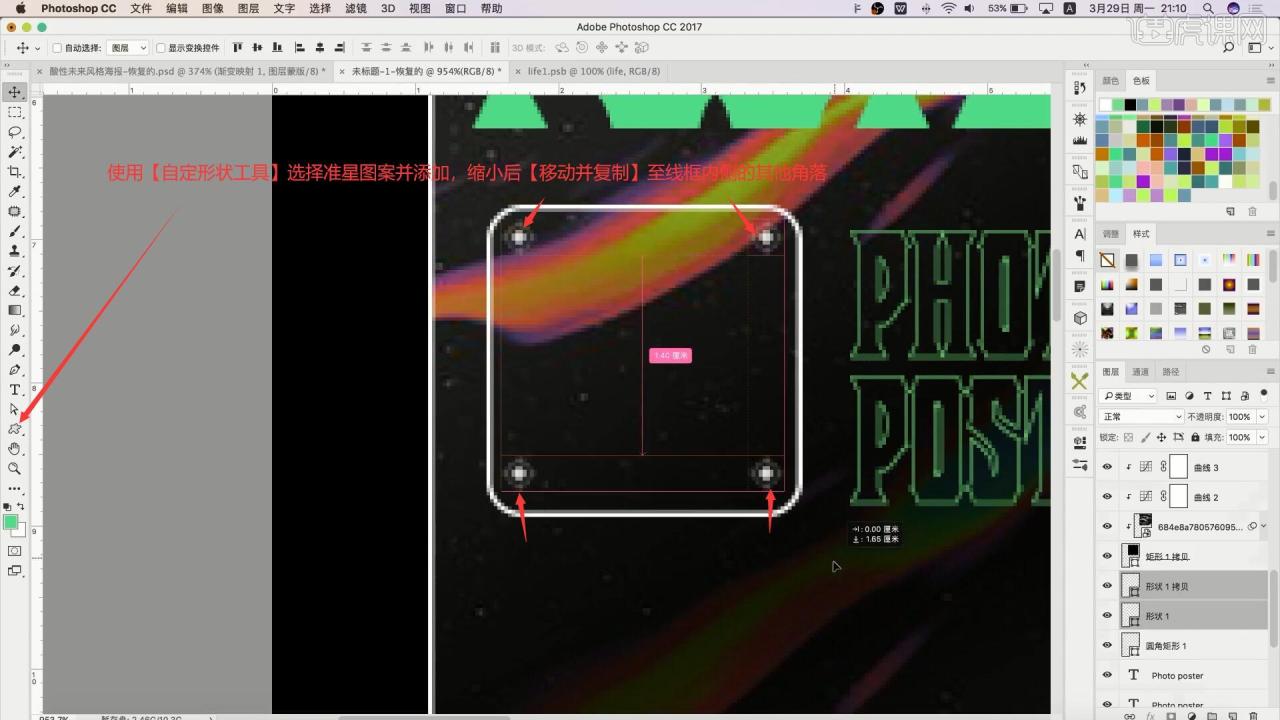1280x720 pixels.
Task: Select the Hand tool
Action: pos(15,448)
